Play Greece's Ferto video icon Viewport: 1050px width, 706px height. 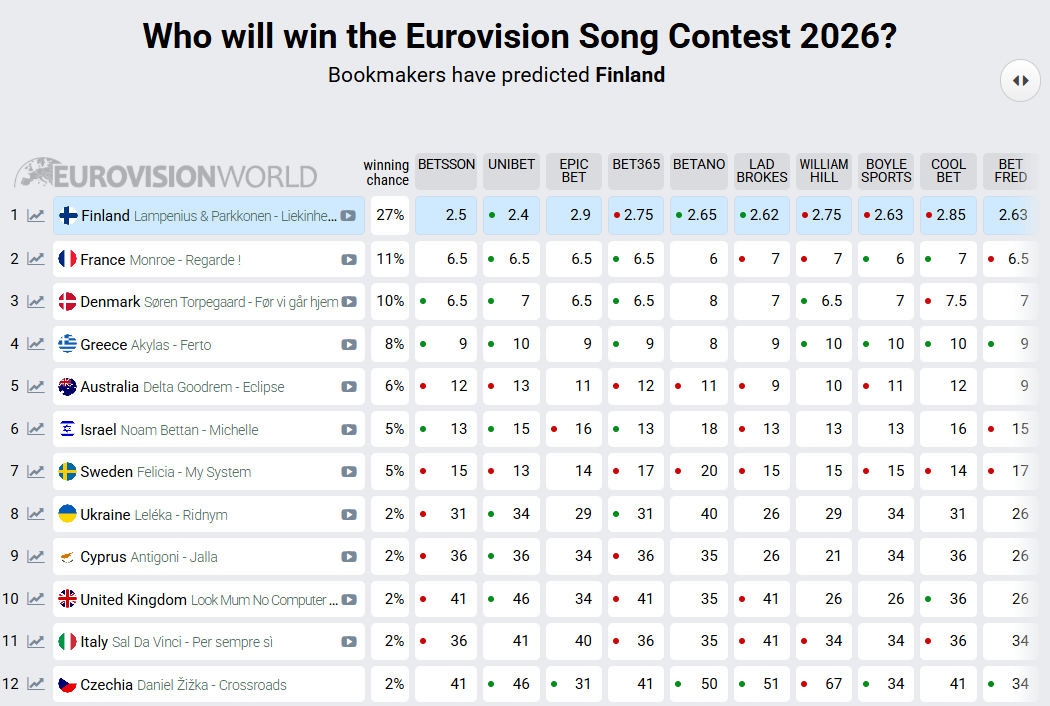(348, 345)
